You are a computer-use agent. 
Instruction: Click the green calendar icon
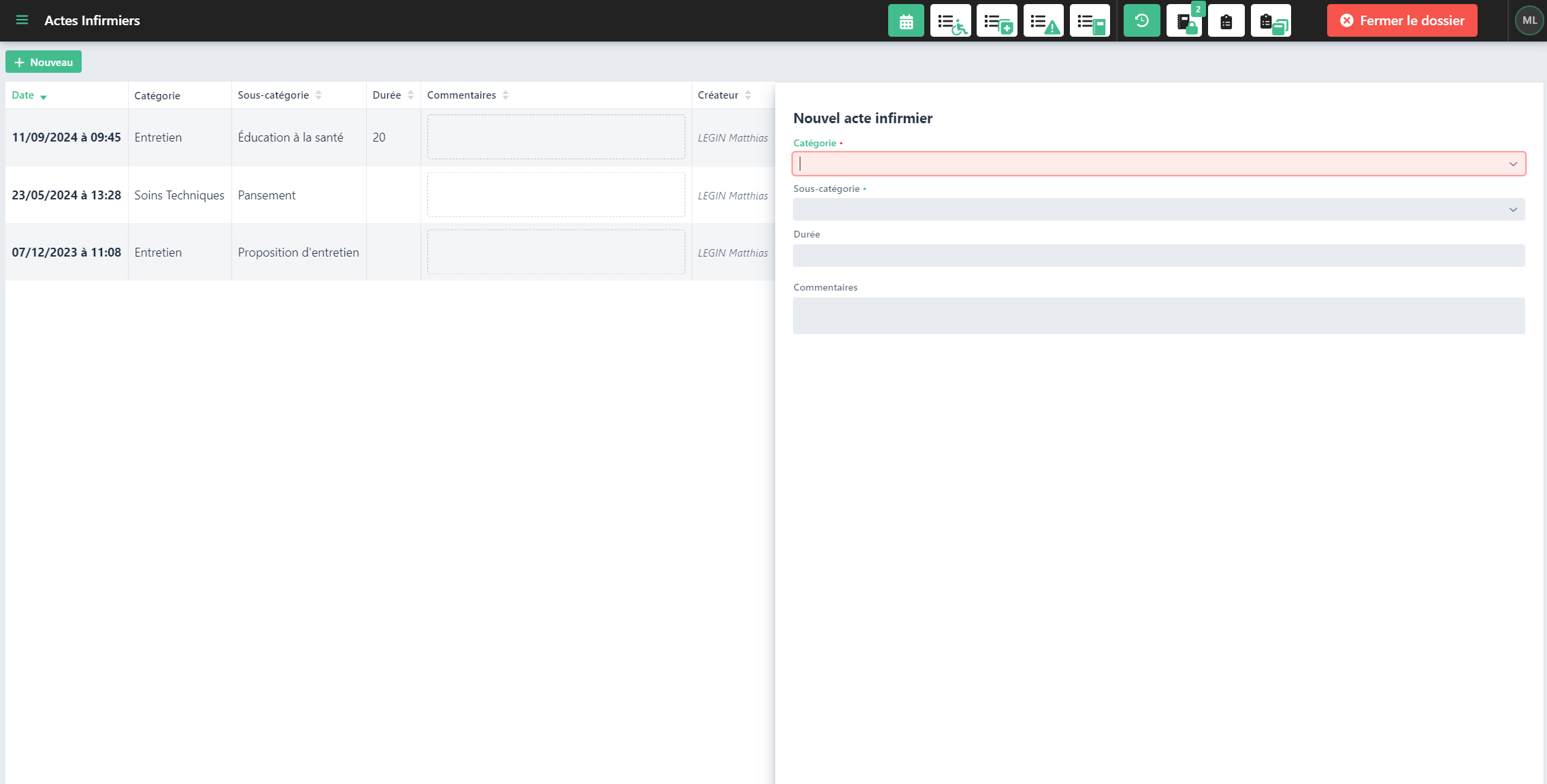906,21
